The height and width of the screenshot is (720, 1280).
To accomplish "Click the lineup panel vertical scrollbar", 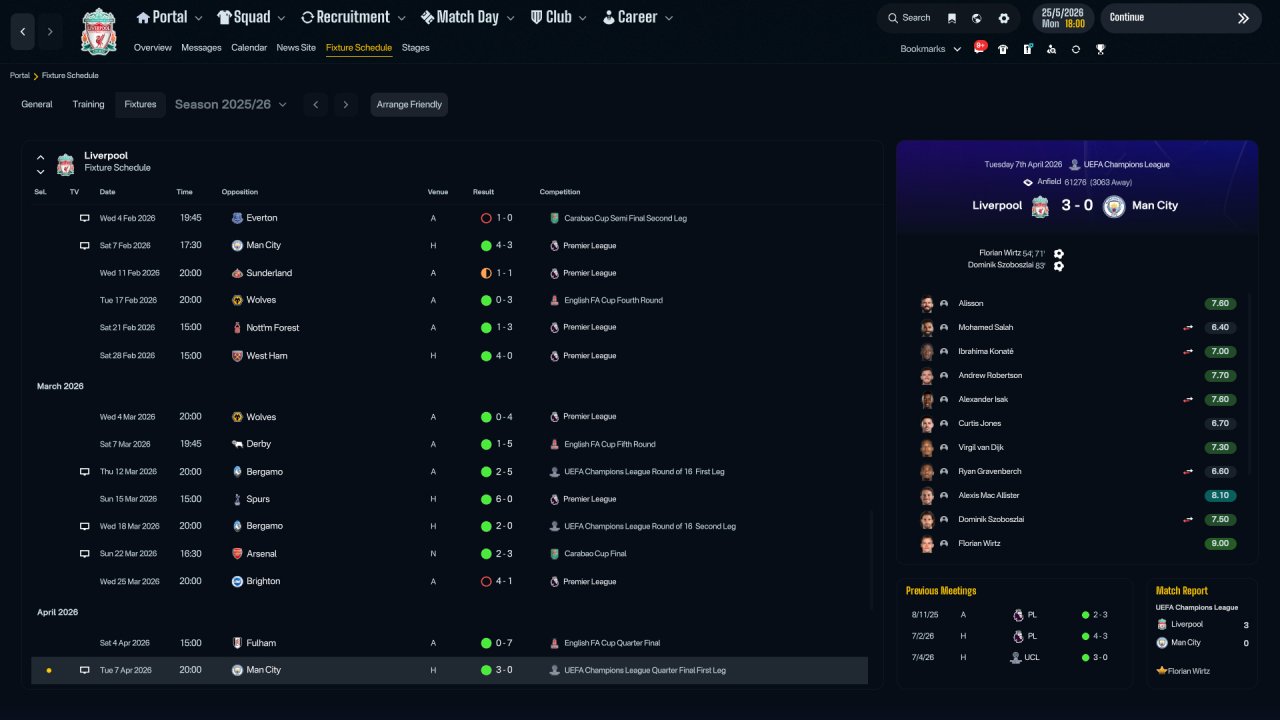I will pos(1249,385).
